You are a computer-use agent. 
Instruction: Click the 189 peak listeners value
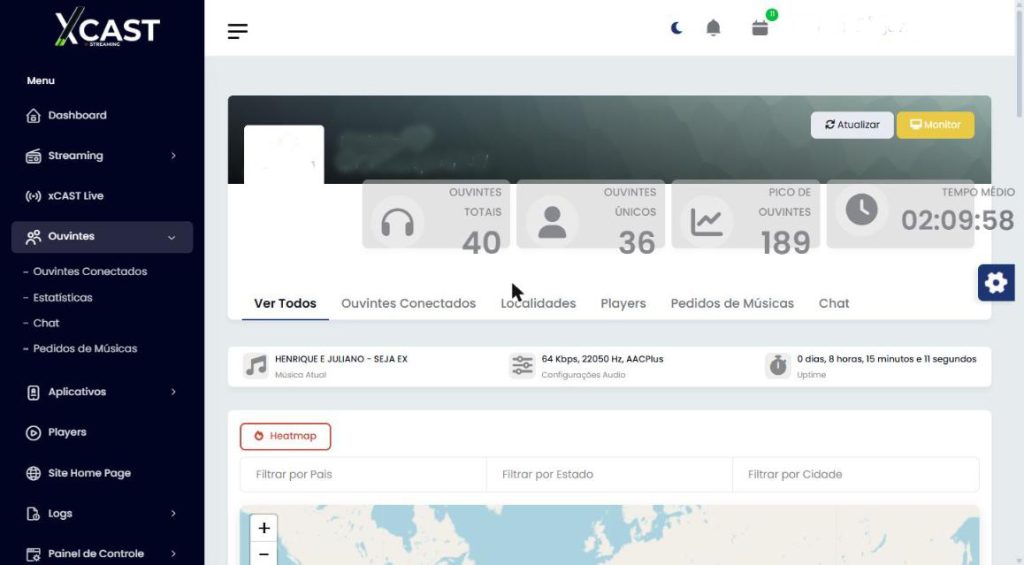[x=786, y=243]
